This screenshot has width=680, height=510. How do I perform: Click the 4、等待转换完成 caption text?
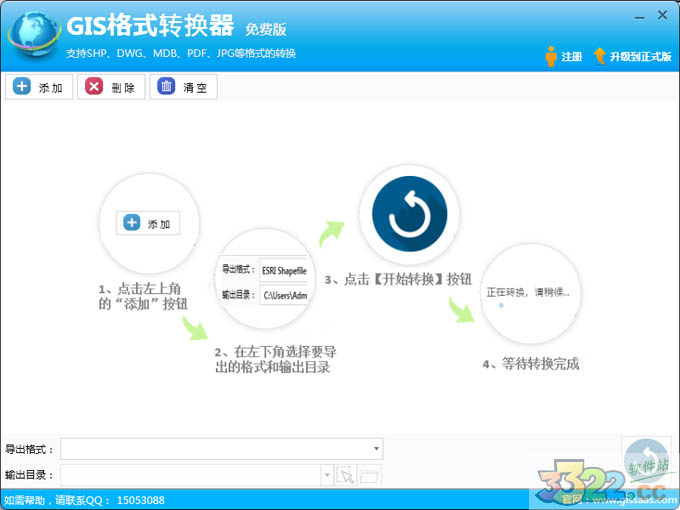pyautogui.click(x=531, y=364)
